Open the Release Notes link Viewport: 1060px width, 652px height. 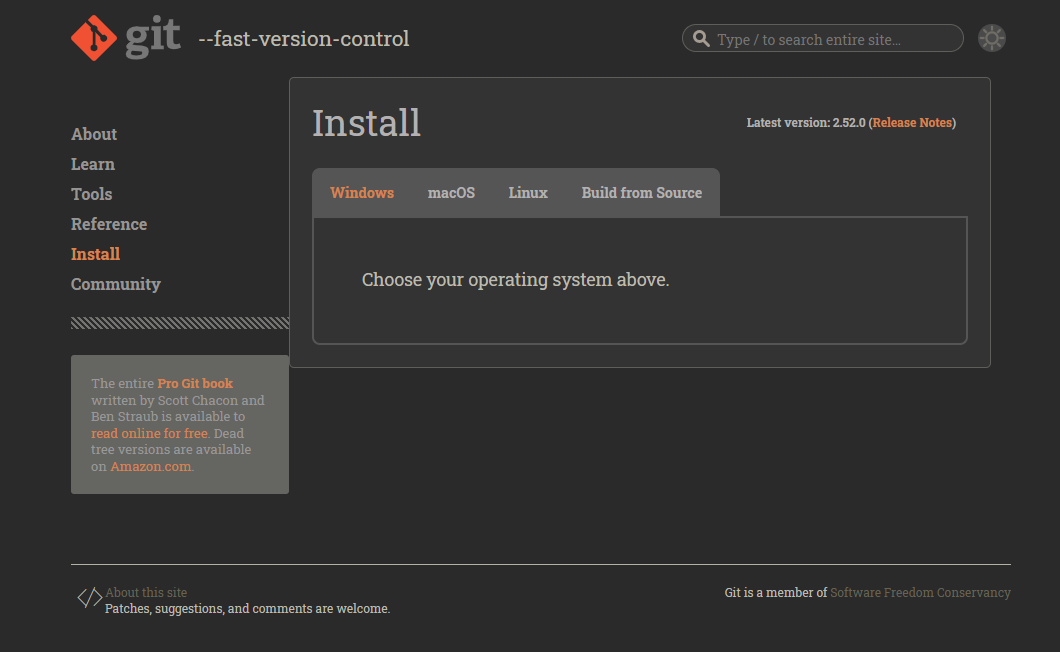tap(912, 122)
